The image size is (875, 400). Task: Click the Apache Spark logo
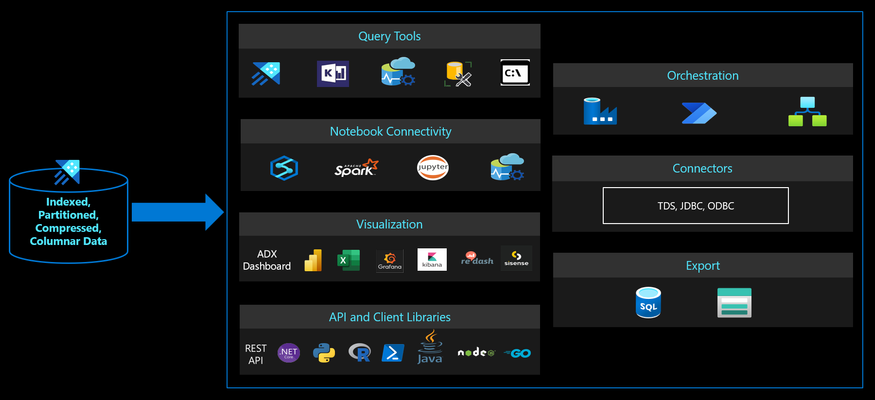[356, 167]
